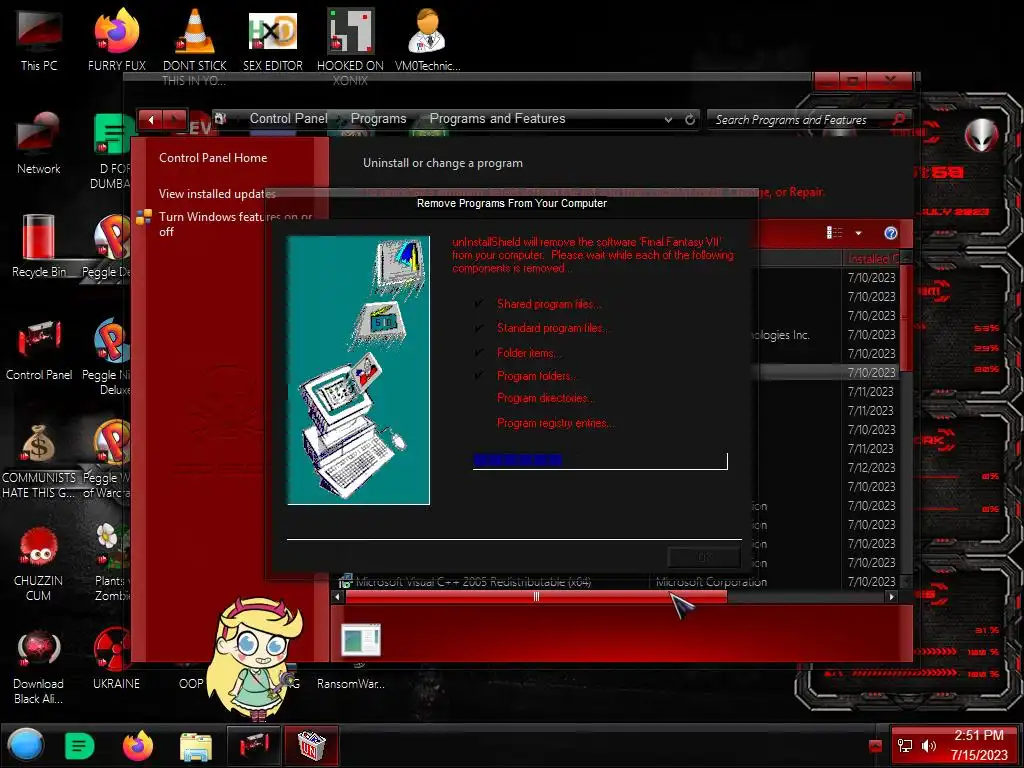Open the FURRY FUX Firefox desktop shortcut
This screenshot has width=1024, height=768.
click(x=117, y=39)
